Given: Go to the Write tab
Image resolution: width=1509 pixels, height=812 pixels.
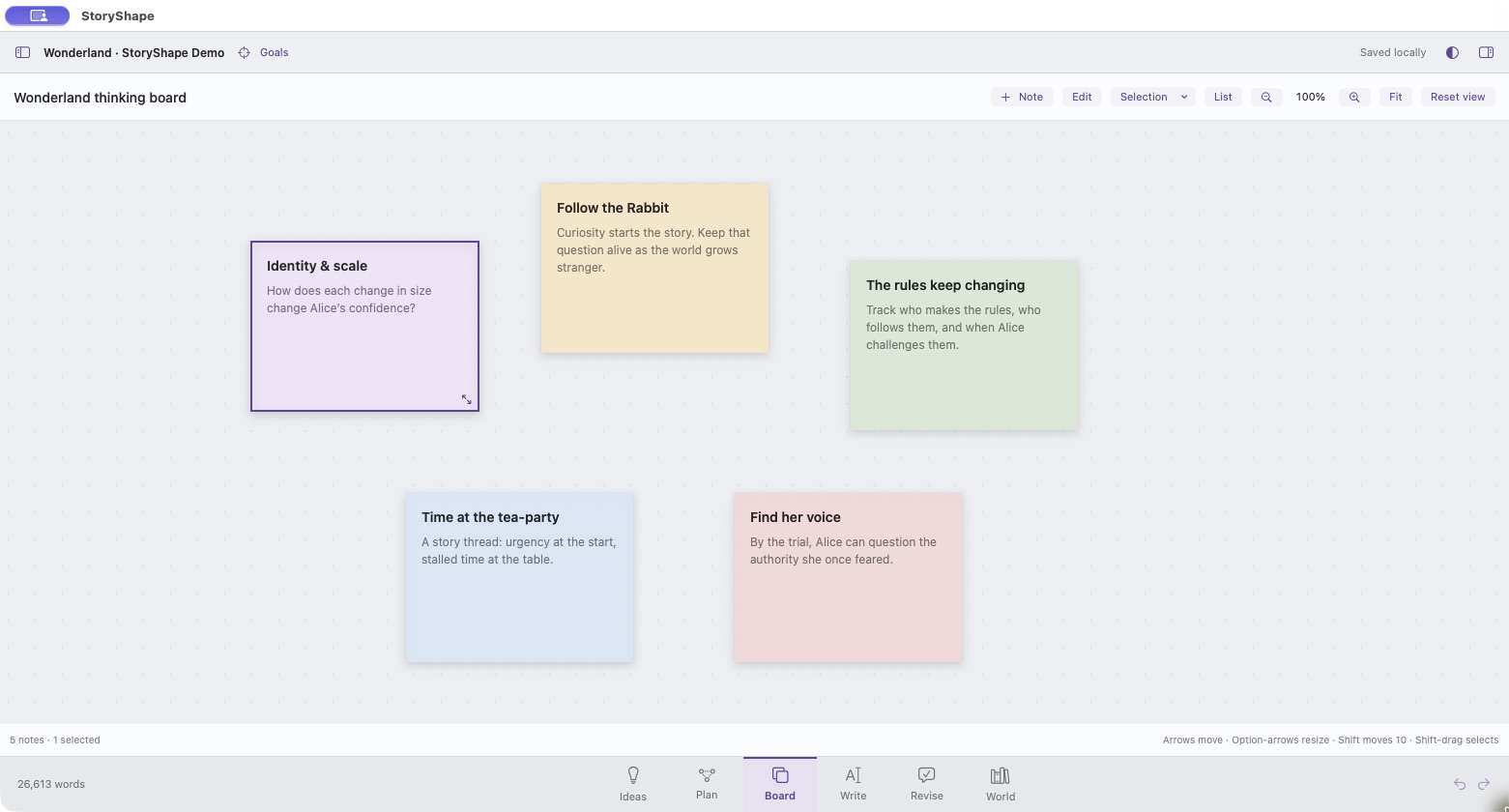Looking at the screenshot, I should [x=854, y=784].
